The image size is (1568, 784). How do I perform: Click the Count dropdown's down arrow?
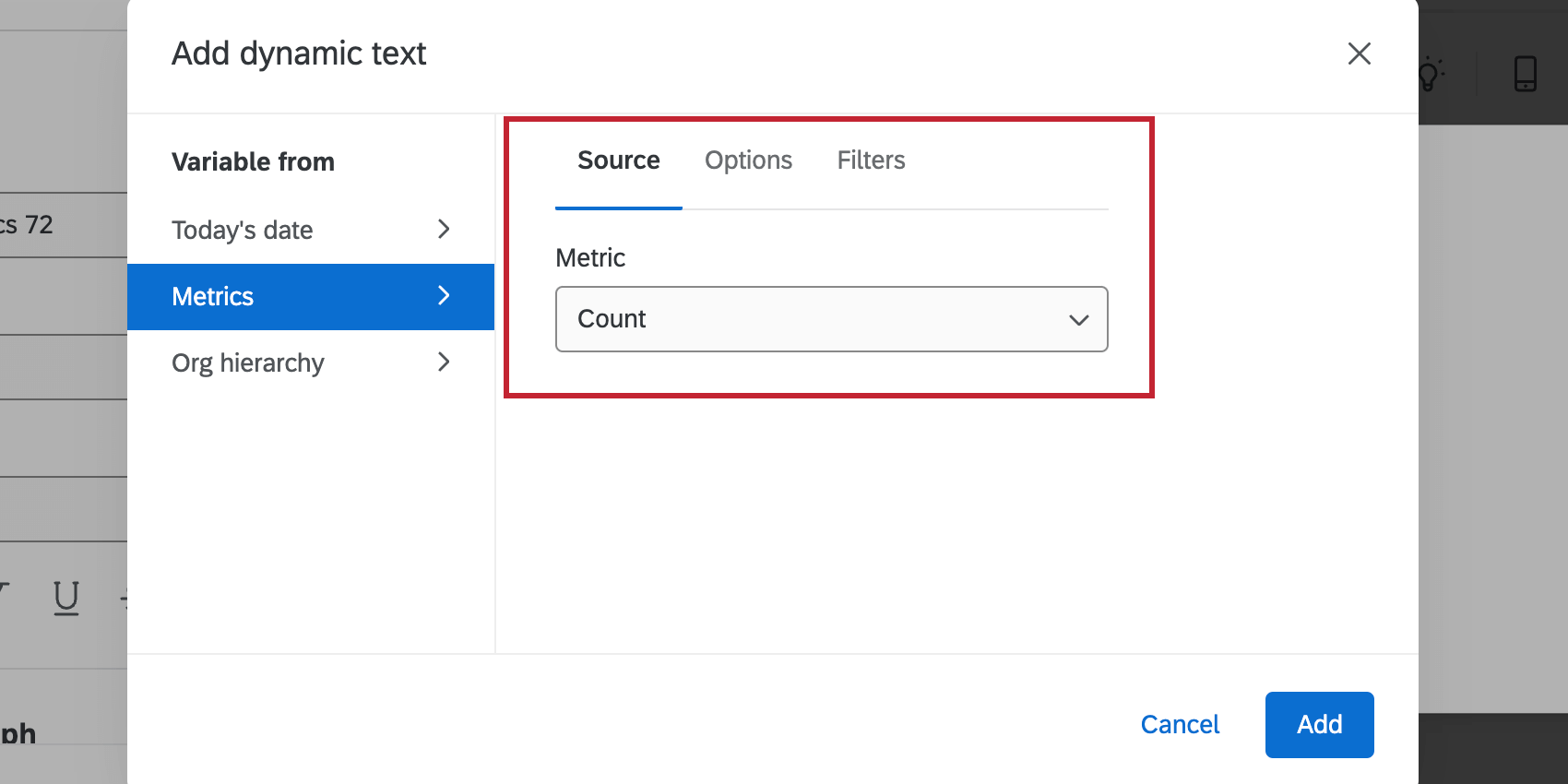pos(1078,320)
